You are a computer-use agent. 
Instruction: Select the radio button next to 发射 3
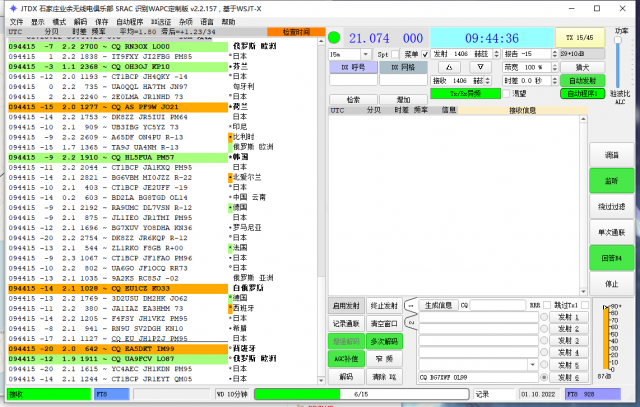pyautogui.click(x=544, y=340)
